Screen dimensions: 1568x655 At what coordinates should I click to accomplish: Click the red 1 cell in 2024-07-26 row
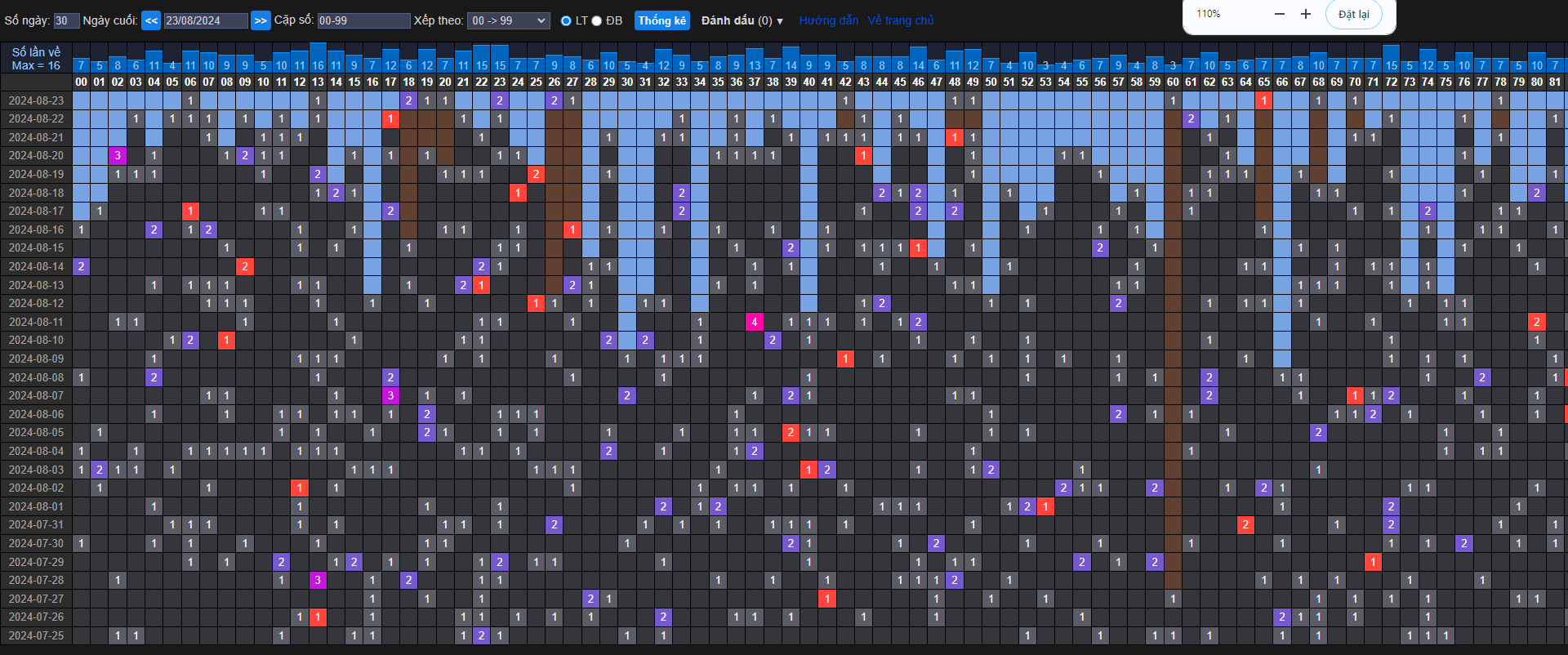318,617
